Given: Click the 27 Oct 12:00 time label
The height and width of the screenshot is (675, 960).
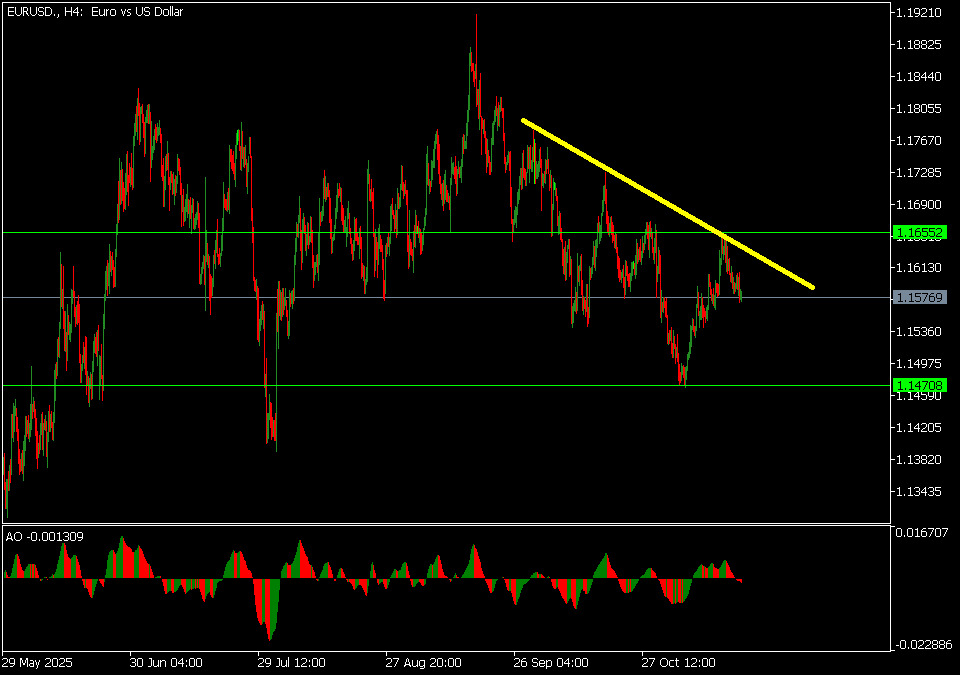Looking at the screenshot, I should coord(679,663).
